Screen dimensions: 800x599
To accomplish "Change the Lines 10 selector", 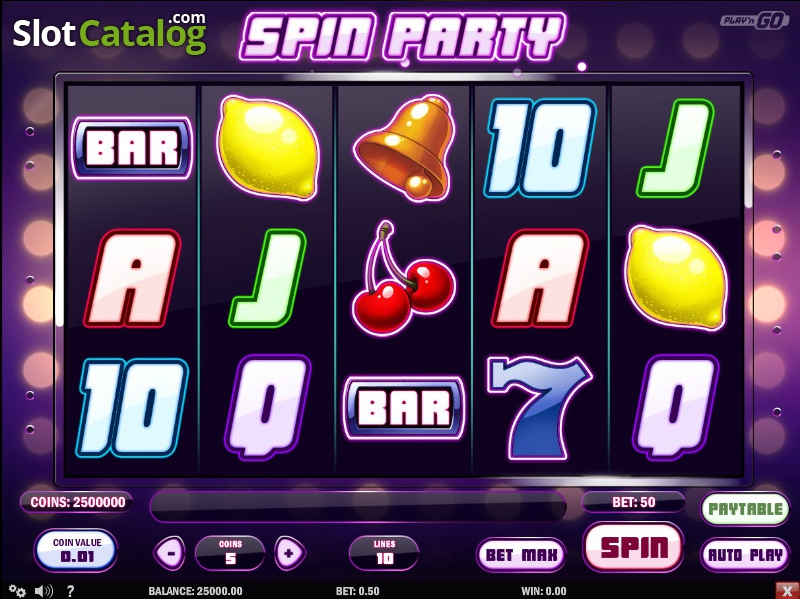I will 384,553.
